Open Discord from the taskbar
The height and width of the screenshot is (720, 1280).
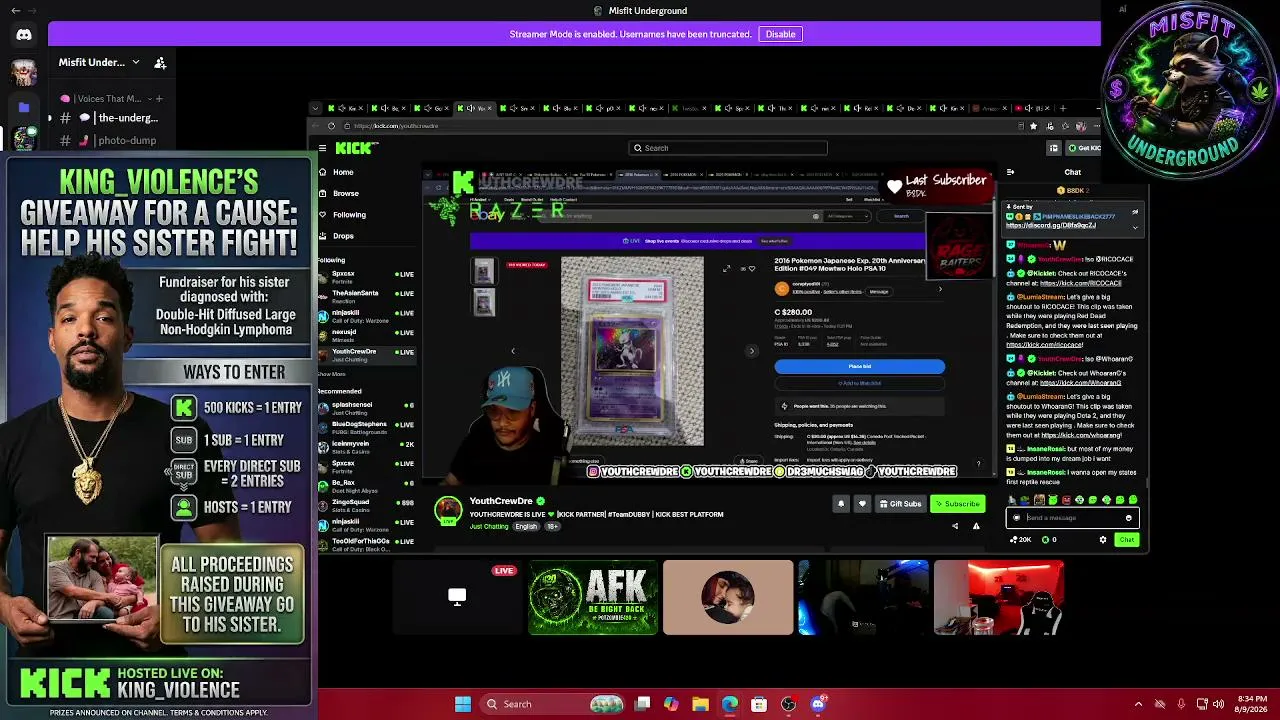click(x=818, y=704)
